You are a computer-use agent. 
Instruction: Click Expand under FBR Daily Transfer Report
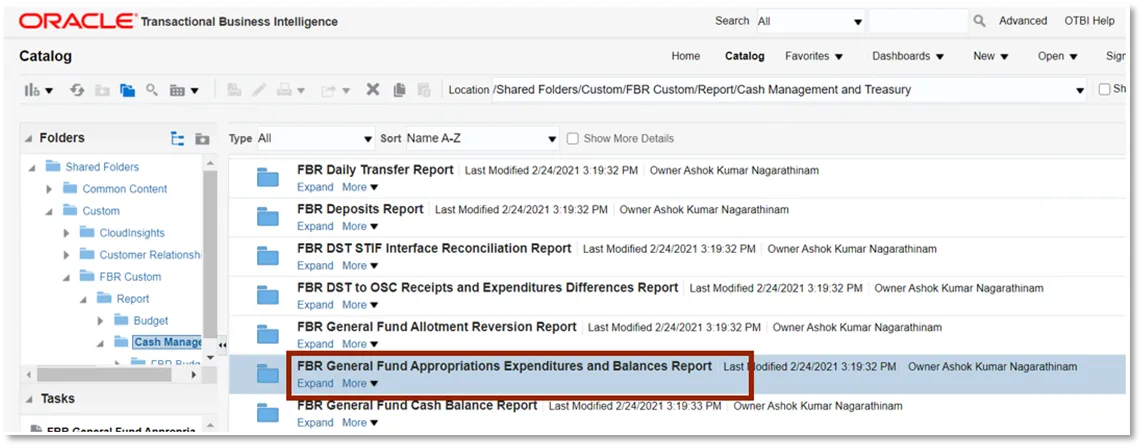pos(315,187)
